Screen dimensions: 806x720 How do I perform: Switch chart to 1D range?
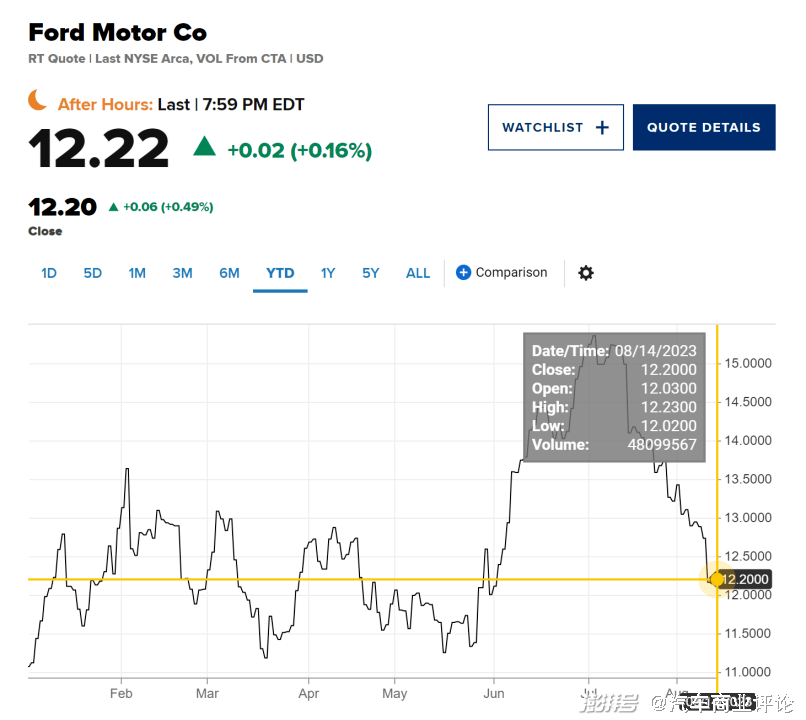coord(49,273)
